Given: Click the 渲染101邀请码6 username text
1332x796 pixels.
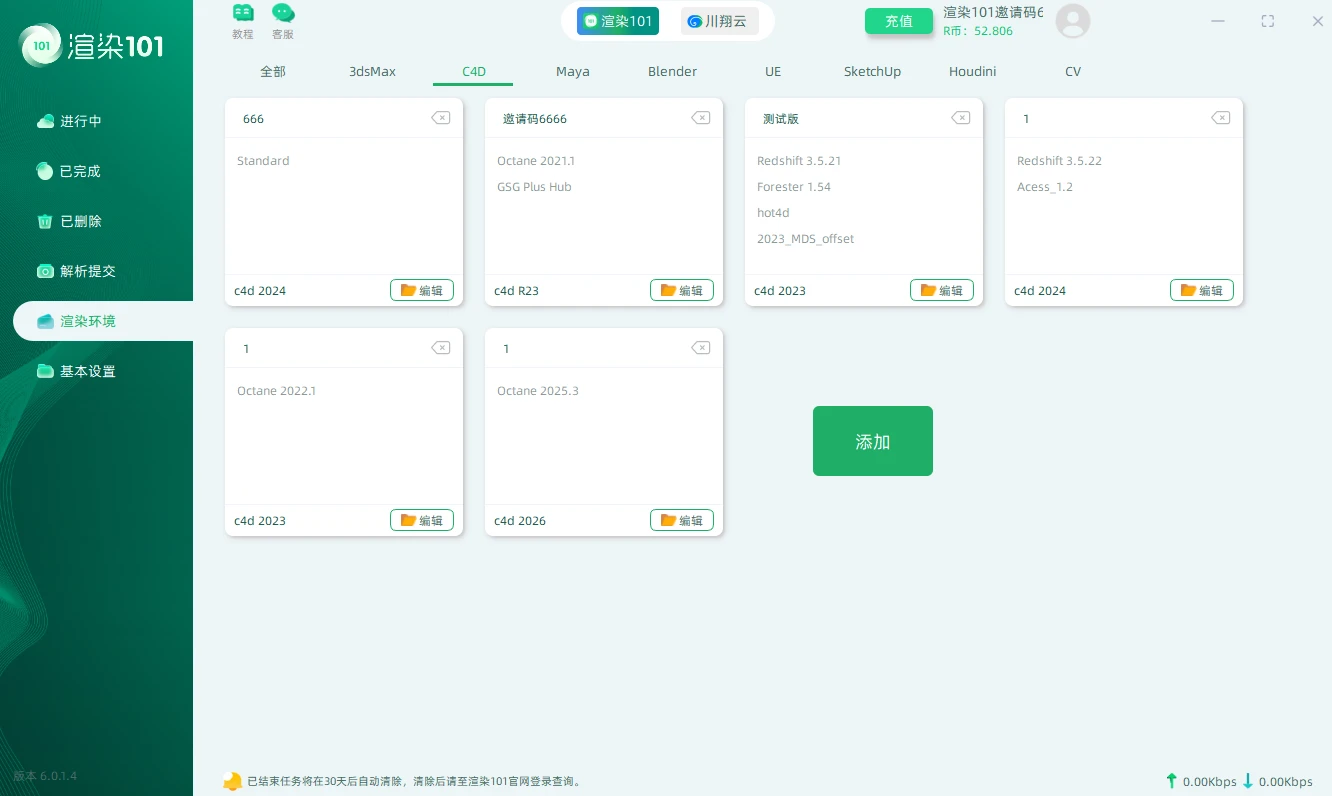Looking at the screenshot, I should pyautogui.click(x=993, y=13).
